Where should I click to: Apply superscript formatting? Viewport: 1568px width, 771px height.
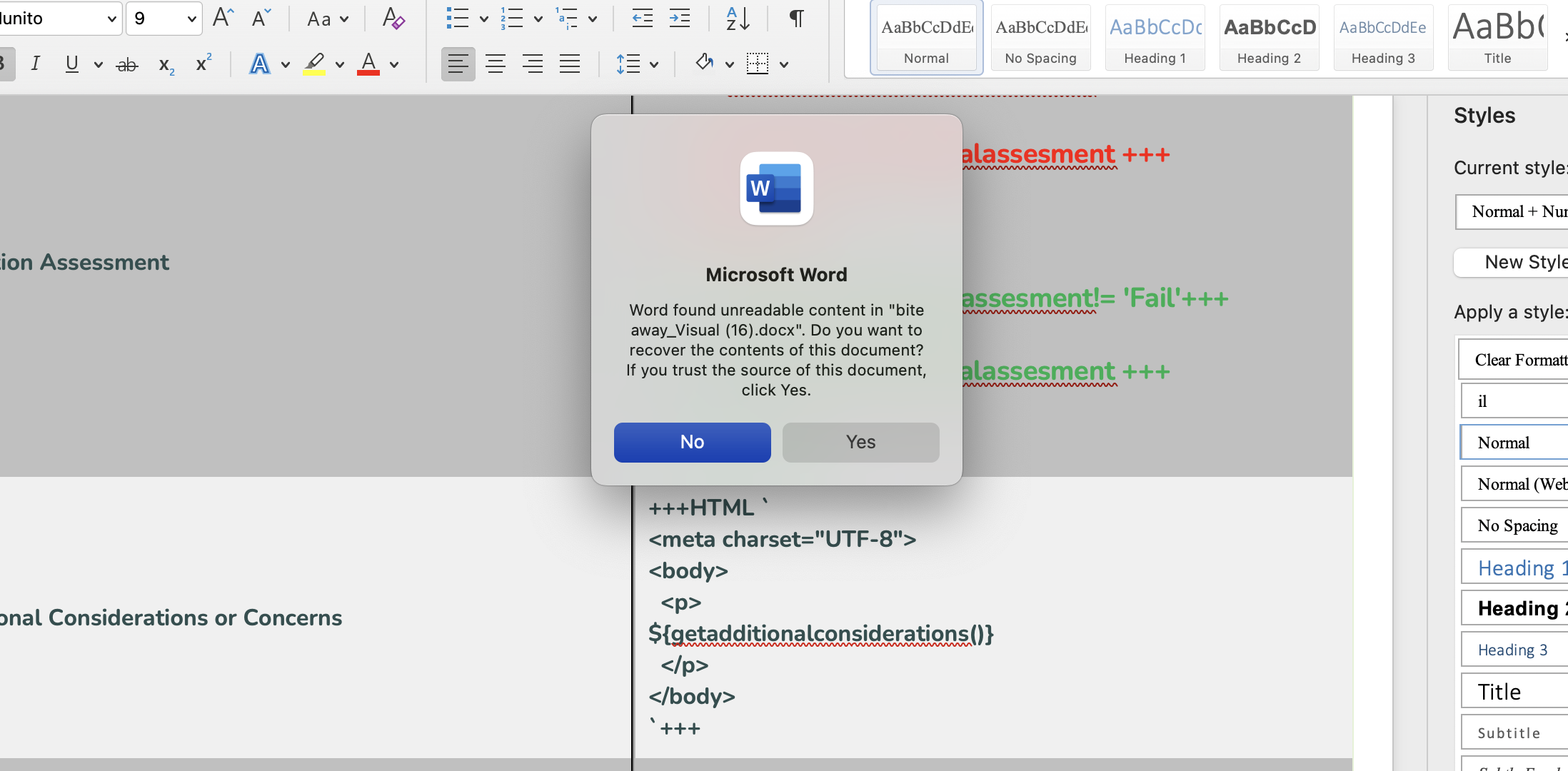pyautogui.click(x=203, y=64)
